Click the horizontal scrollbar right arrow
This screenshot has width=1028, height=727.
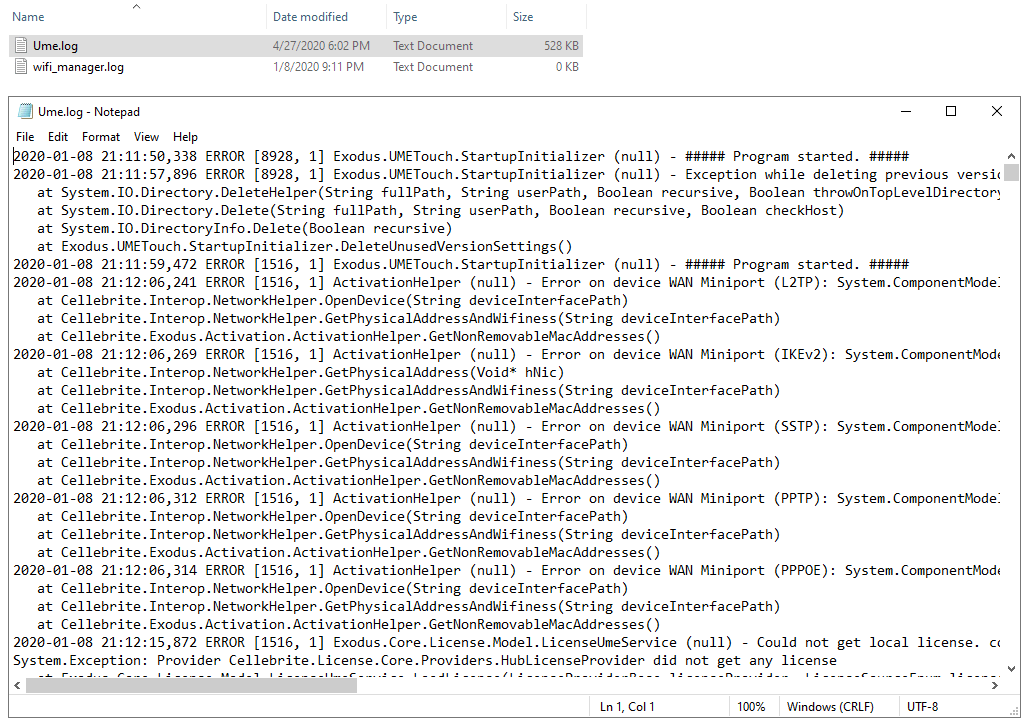pos(995,685)
